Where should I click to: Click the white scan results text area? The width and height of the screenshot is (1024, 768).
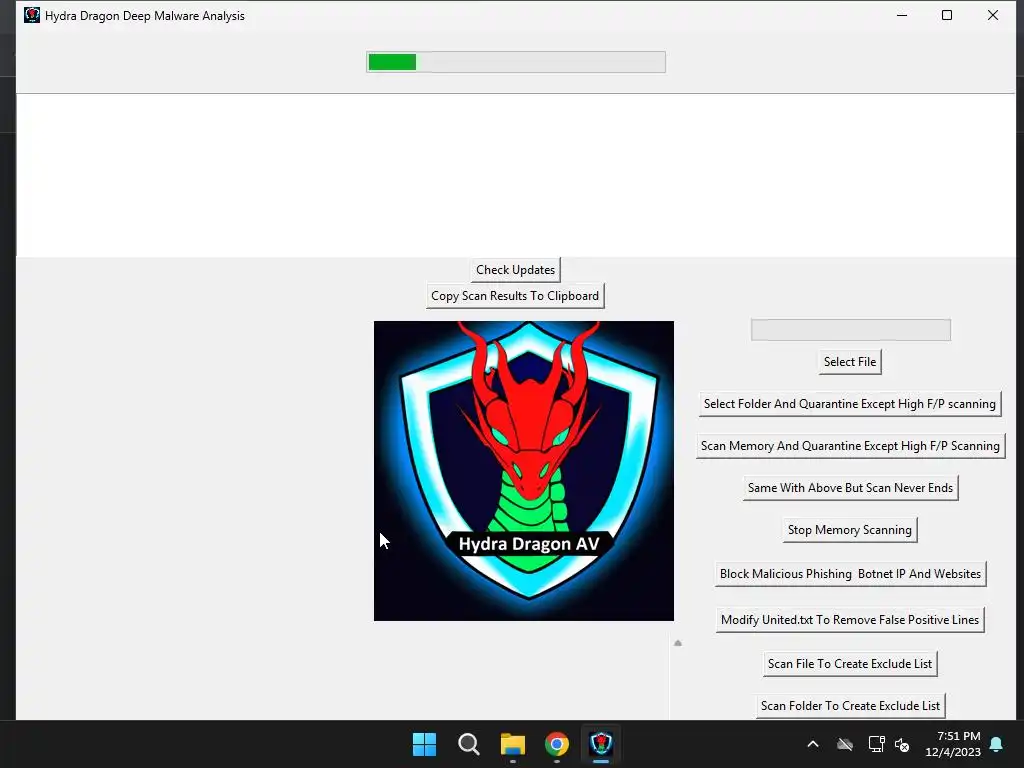point(516,176)
